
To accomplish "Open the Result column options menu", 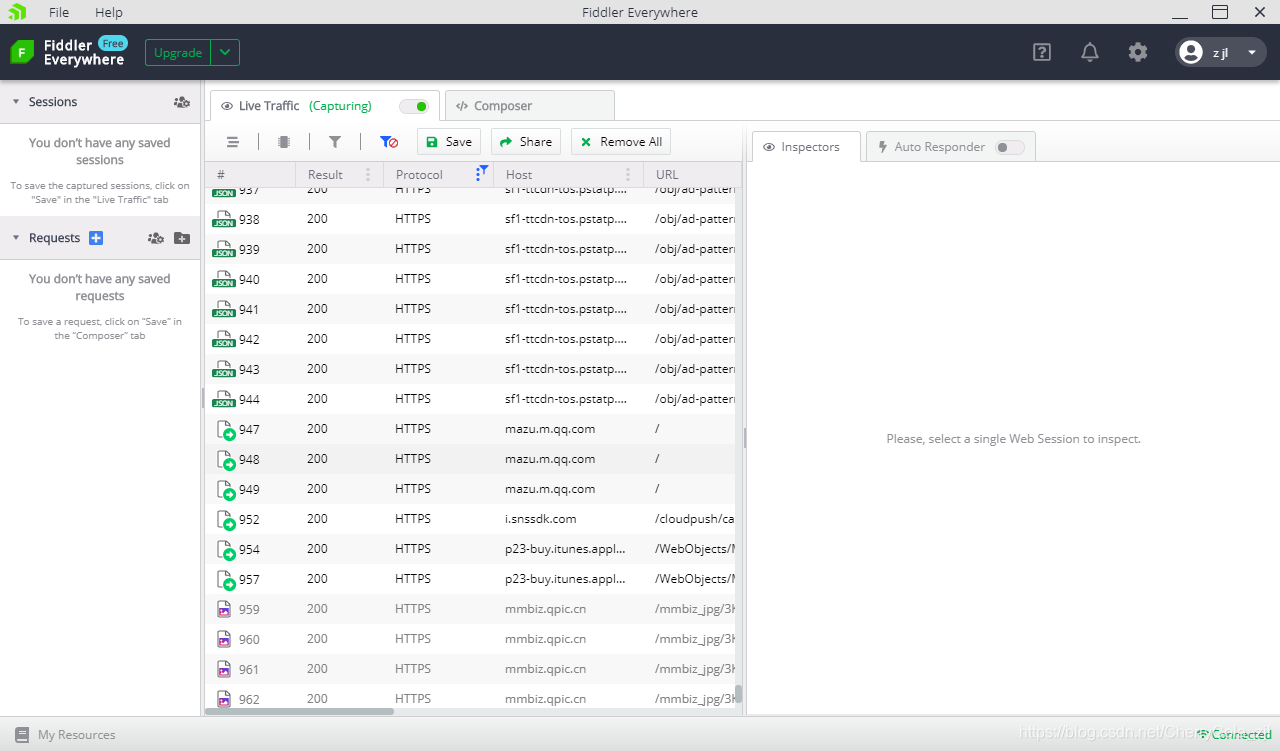I will tap(368, 174).
